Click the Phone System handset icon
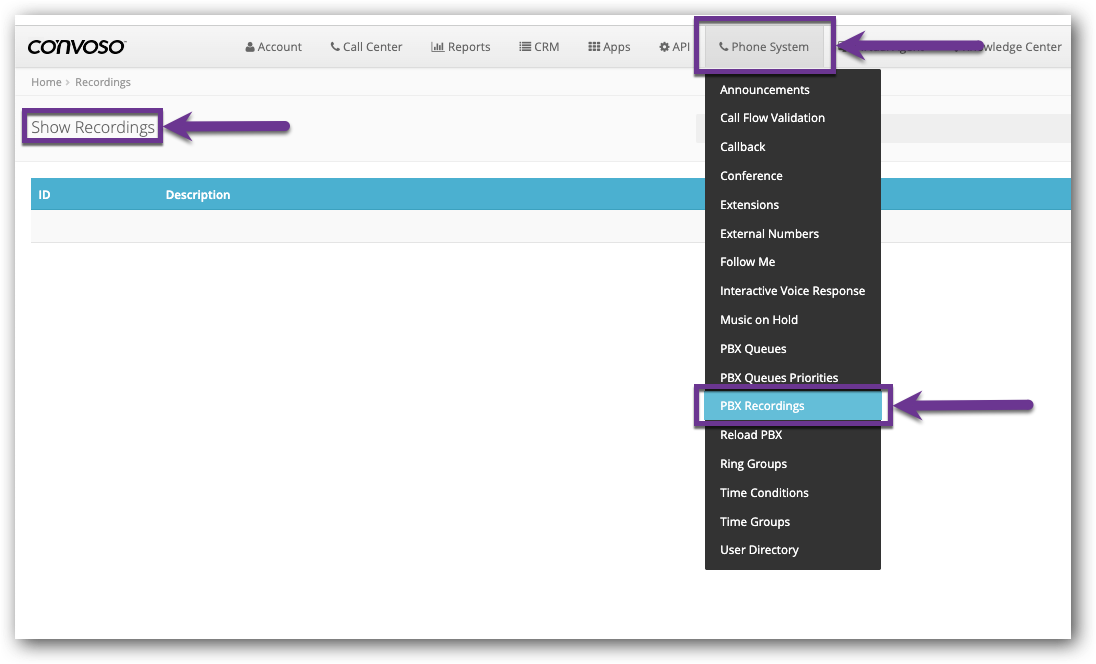The width and height of the screenshot is (1096, 664). pyautogui.click(x=723, y=47)
